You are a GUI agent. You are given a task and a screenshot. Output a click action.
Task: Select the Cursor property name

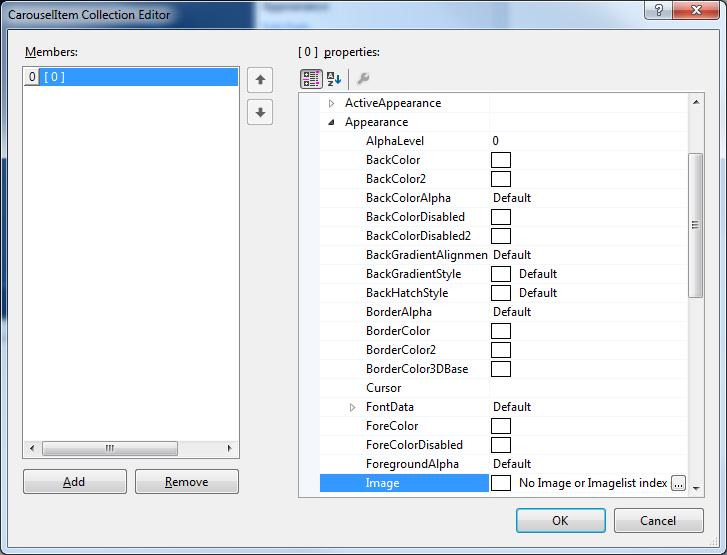point(384,388)
